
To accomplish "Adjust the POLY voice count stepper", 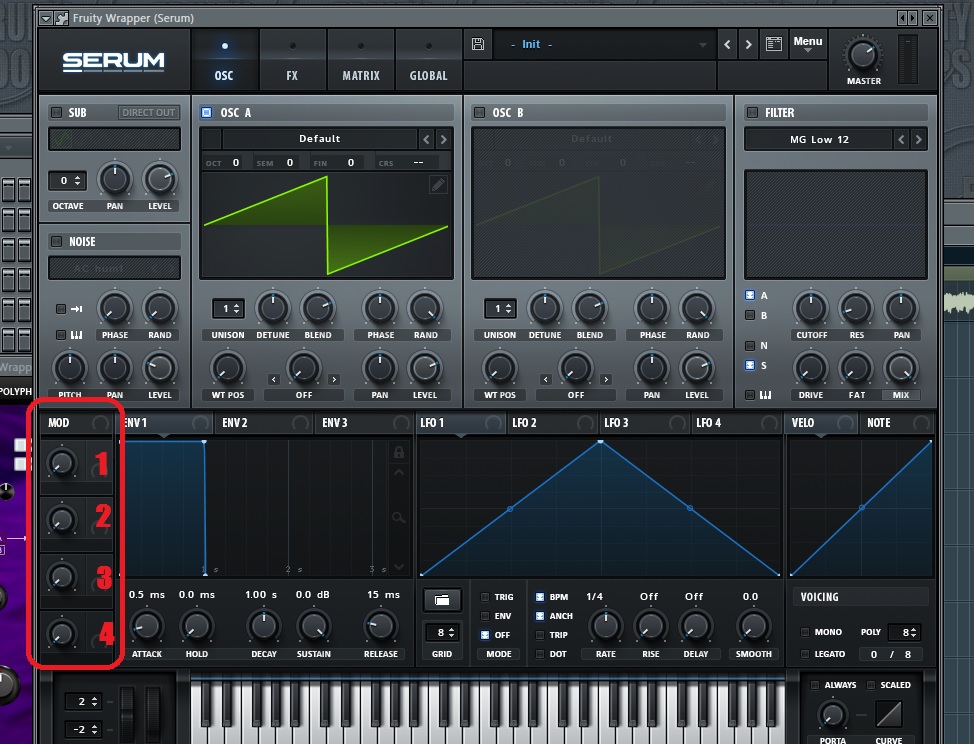I will (x=904, y=632).
